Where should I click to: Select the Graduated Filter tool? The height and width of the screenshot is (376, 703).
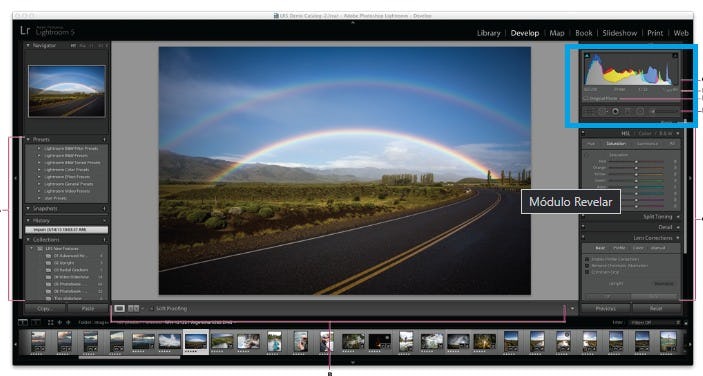pos(628,111)
